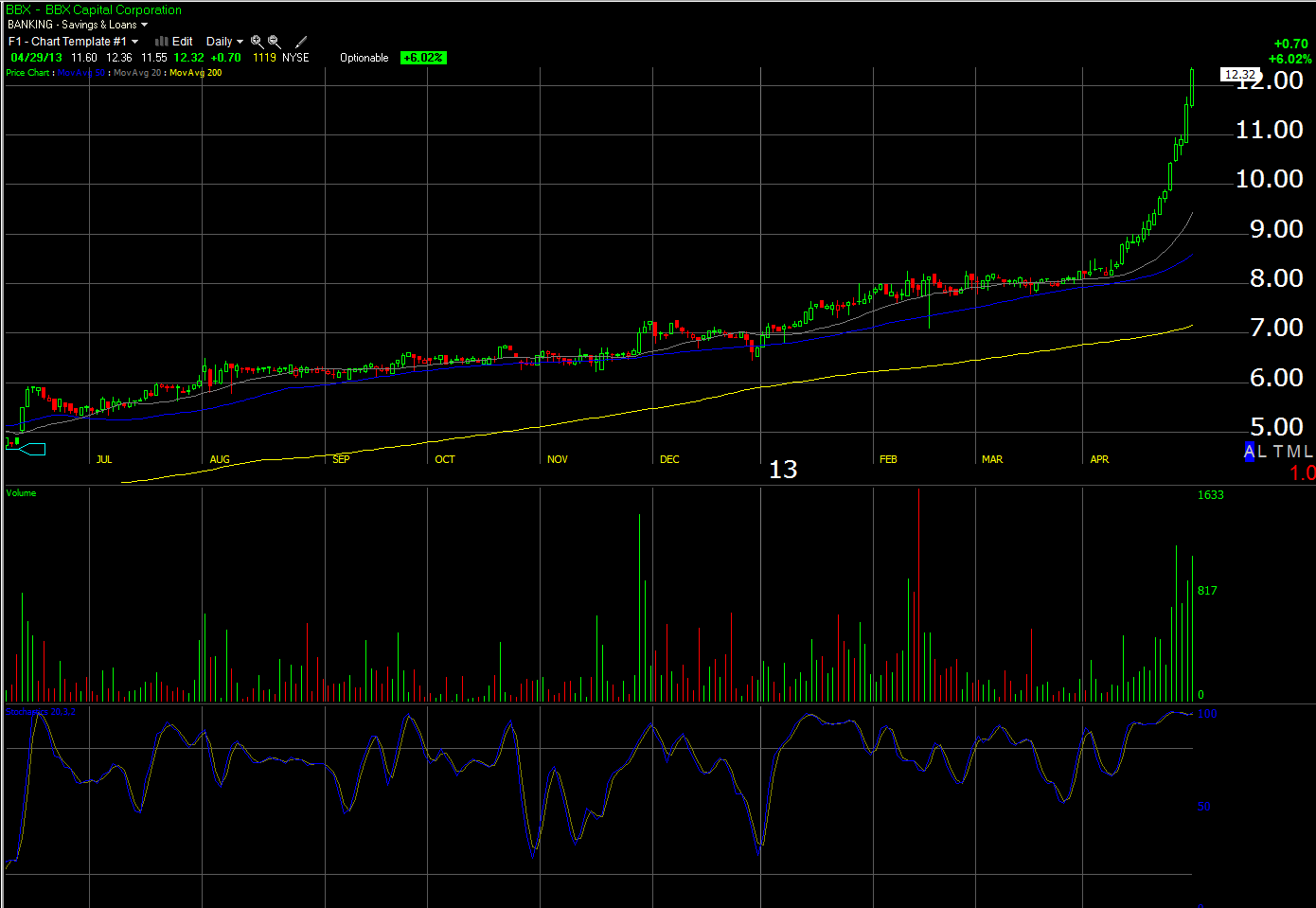Select the A scale option letter
Viewport: 1316px width, 908px height.
(1249, 452)
